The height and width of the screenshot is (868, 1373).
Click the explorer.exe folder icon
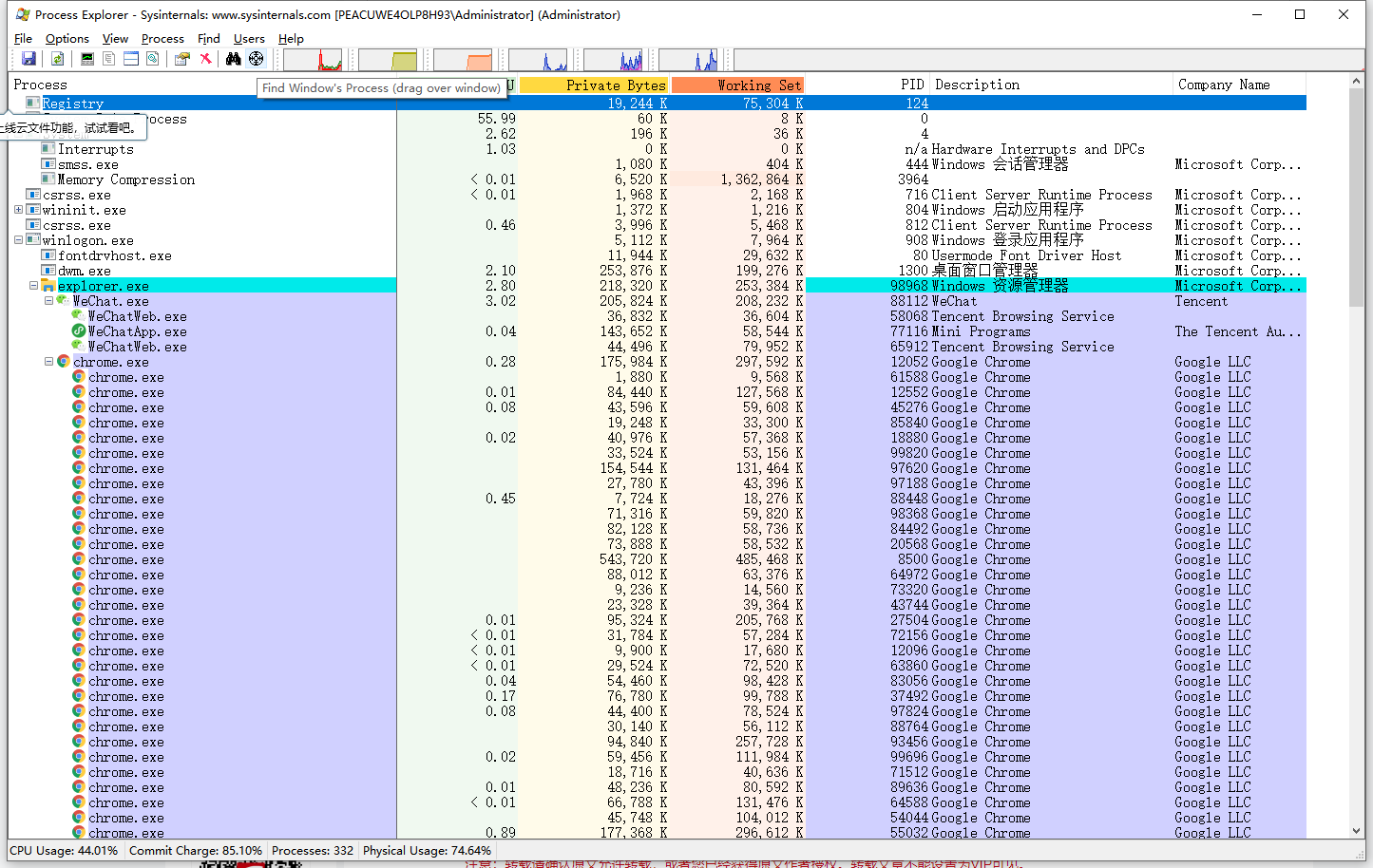coord(48,286)
